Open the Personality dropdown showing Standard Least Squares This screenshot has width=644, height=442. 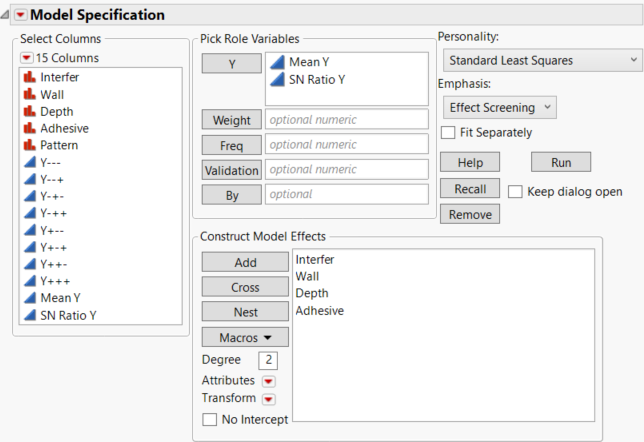point(540,60)
